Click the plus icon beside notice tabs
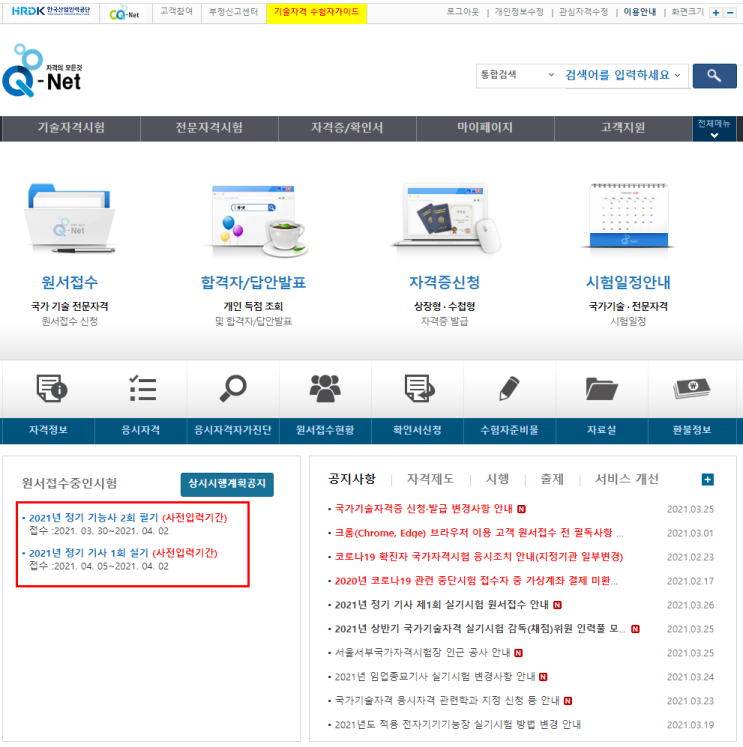 707,479
